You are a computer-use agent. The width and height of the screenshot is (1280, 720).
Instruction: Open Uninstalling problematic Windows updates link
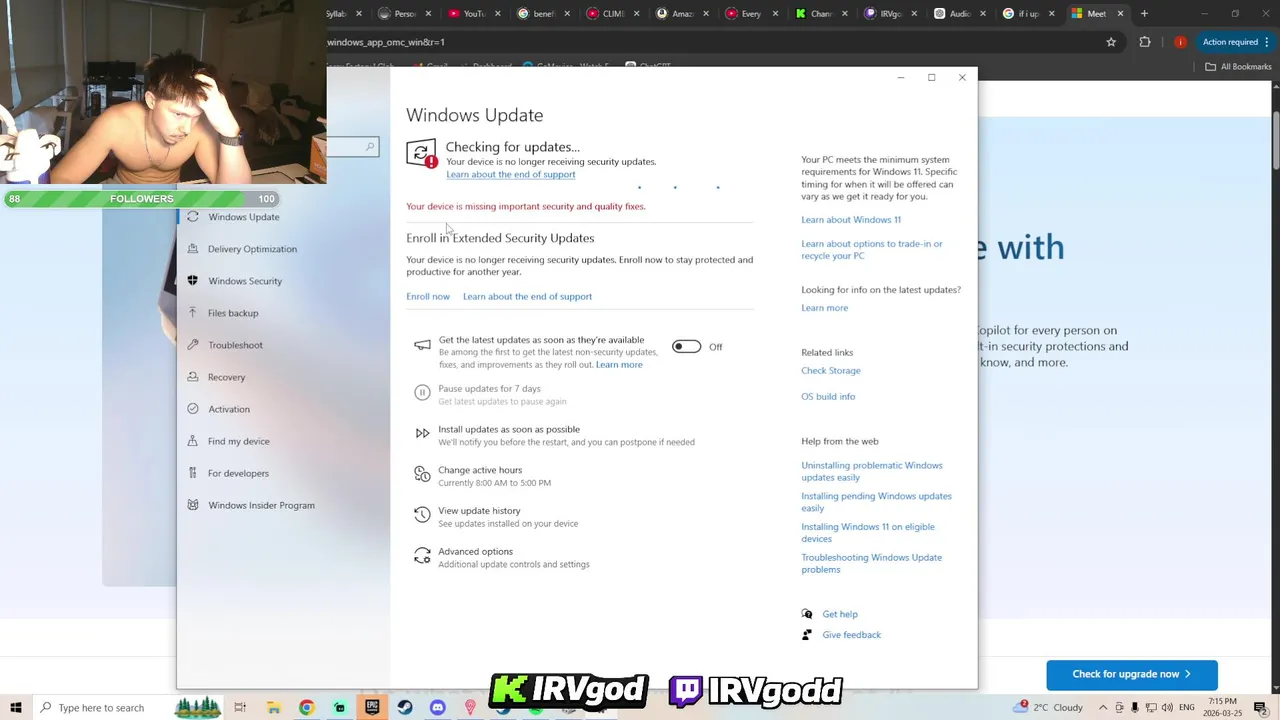872,471
